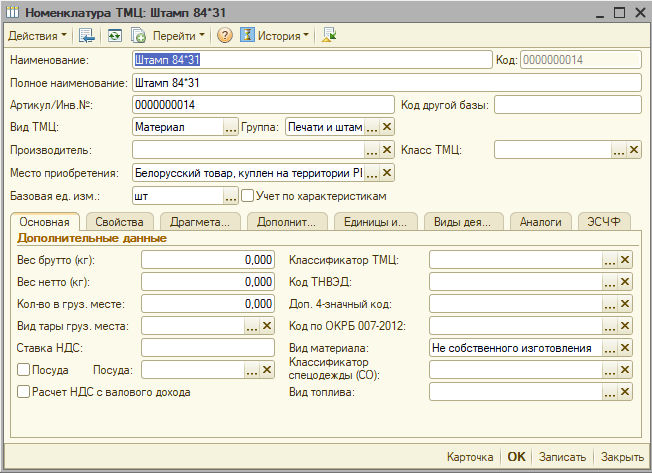Click the refresh icon in the toolbar
Viewport: 652px width, 473px height.
[x=115, y=35]
